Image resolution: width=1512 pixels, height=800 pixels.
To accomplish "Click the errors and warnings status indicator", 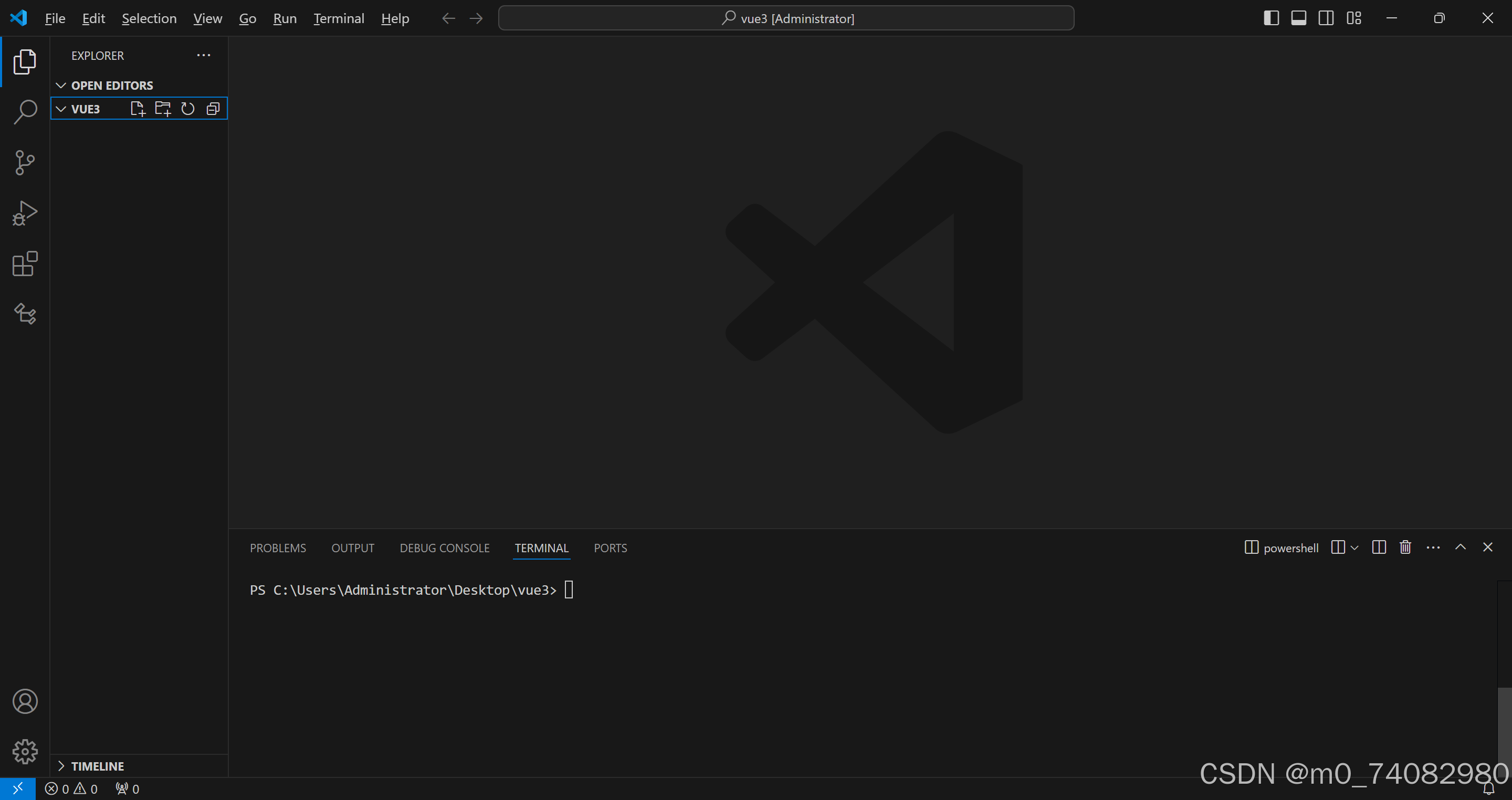I will [71, 789].
